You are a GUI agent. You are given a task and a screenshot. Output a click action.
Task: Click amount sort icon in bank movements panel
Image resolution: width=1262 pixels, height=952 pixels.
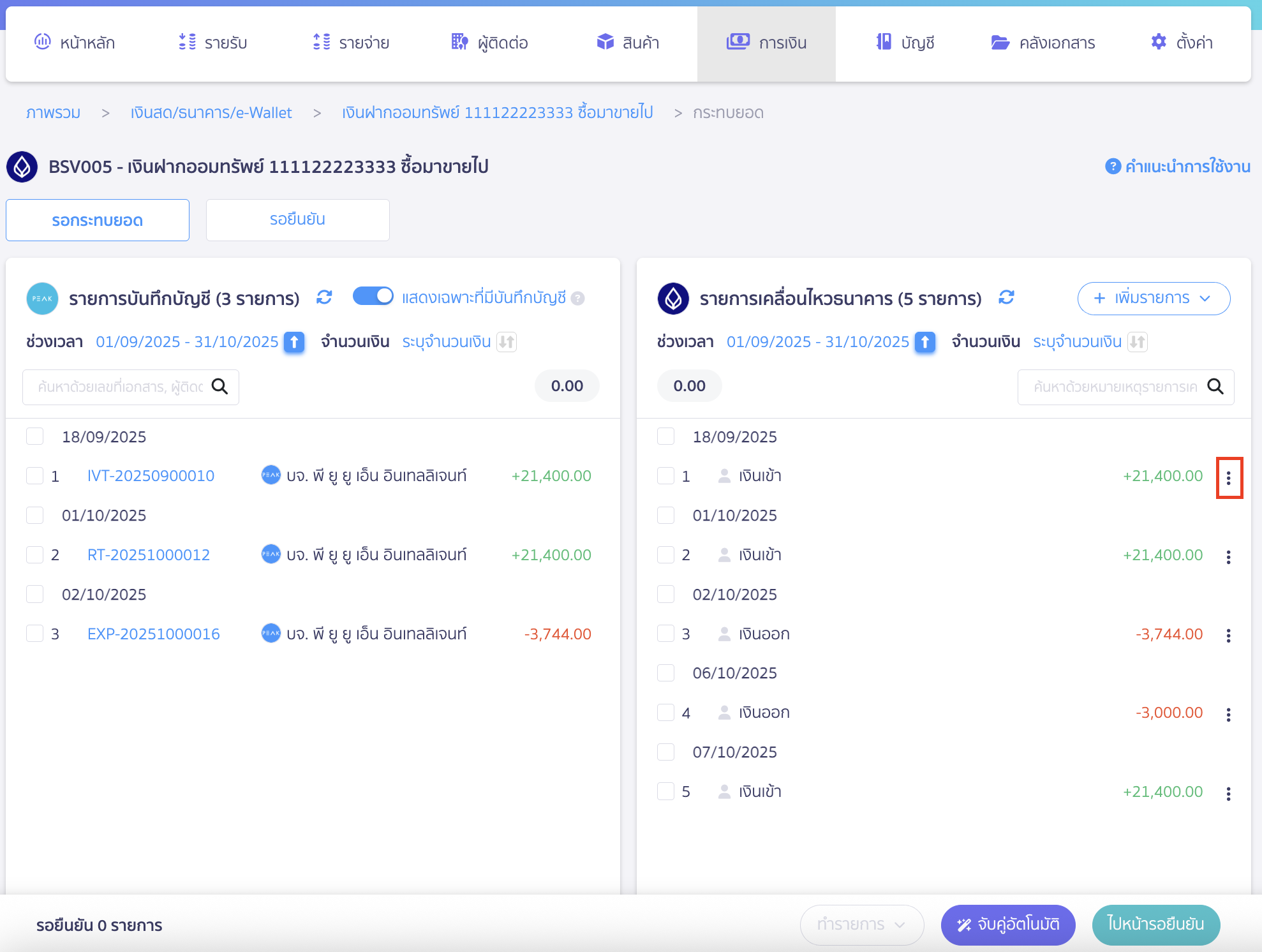1137,342
